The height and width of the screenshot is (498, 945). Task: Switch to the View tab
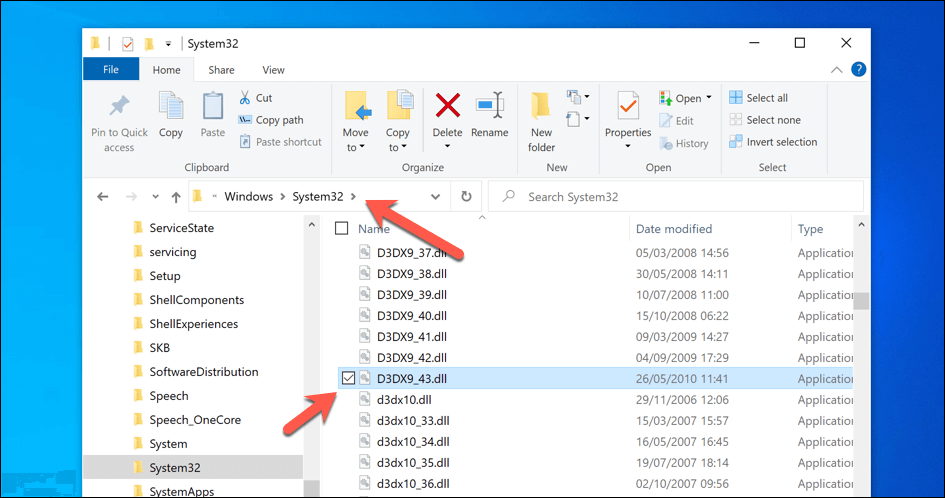tap(273, 70)
